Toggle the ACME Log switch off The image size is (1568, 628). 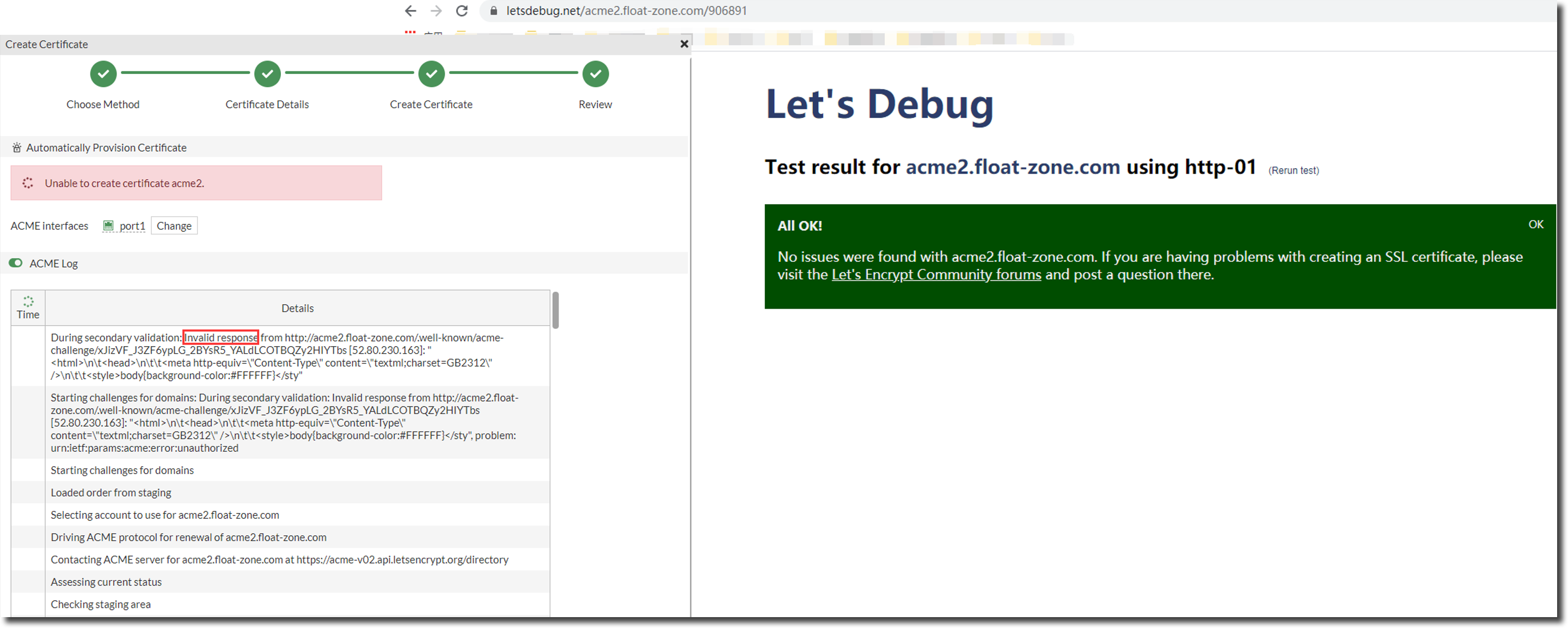(x=16, y=263)
